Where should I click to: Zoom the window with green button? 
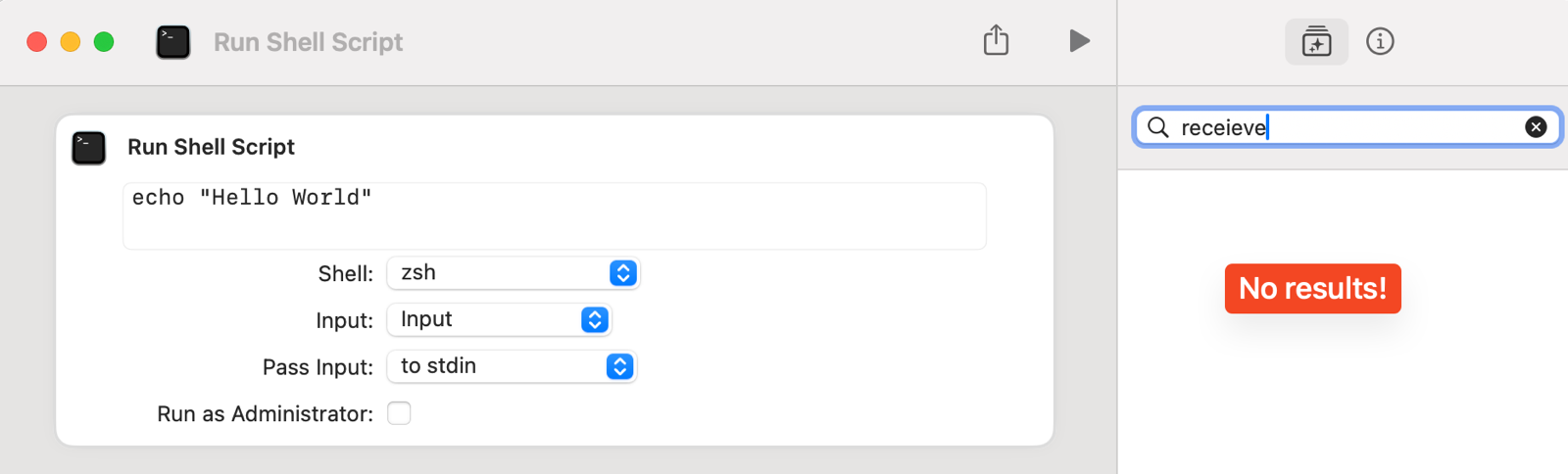tap(104, 41)
